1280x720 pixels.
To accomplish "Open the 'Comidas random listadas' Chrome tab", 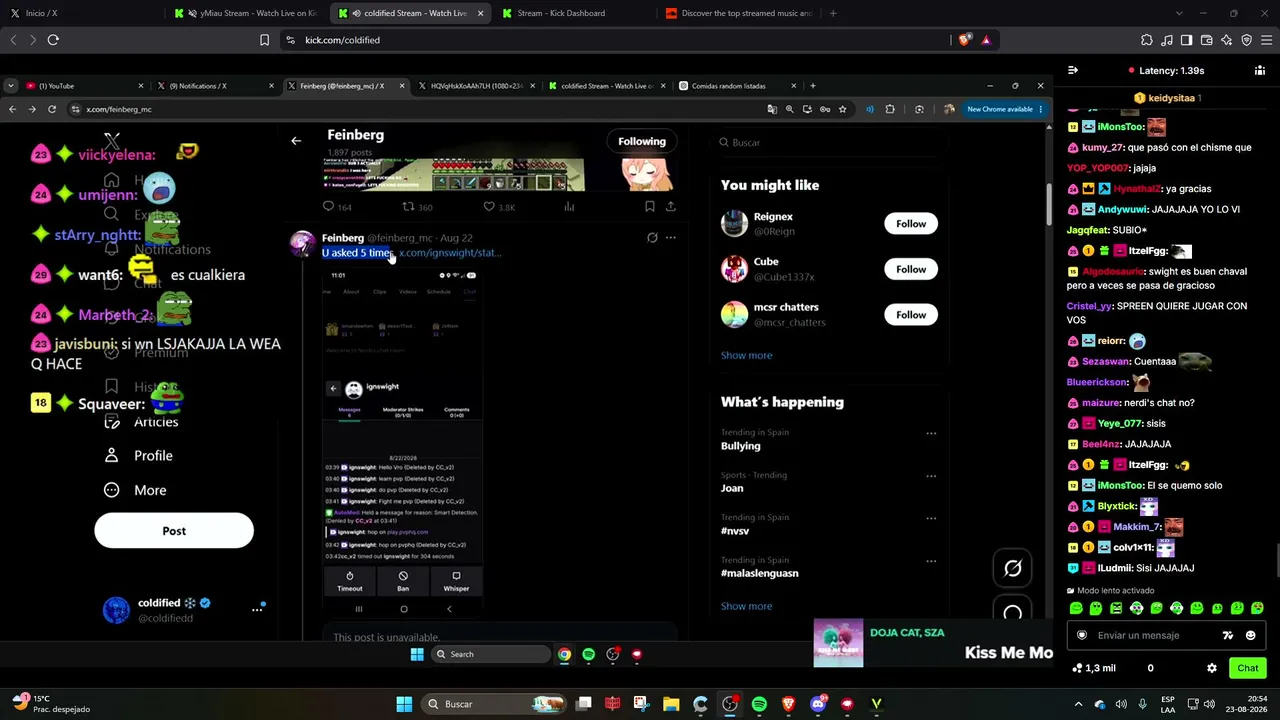I will point(738,86).
